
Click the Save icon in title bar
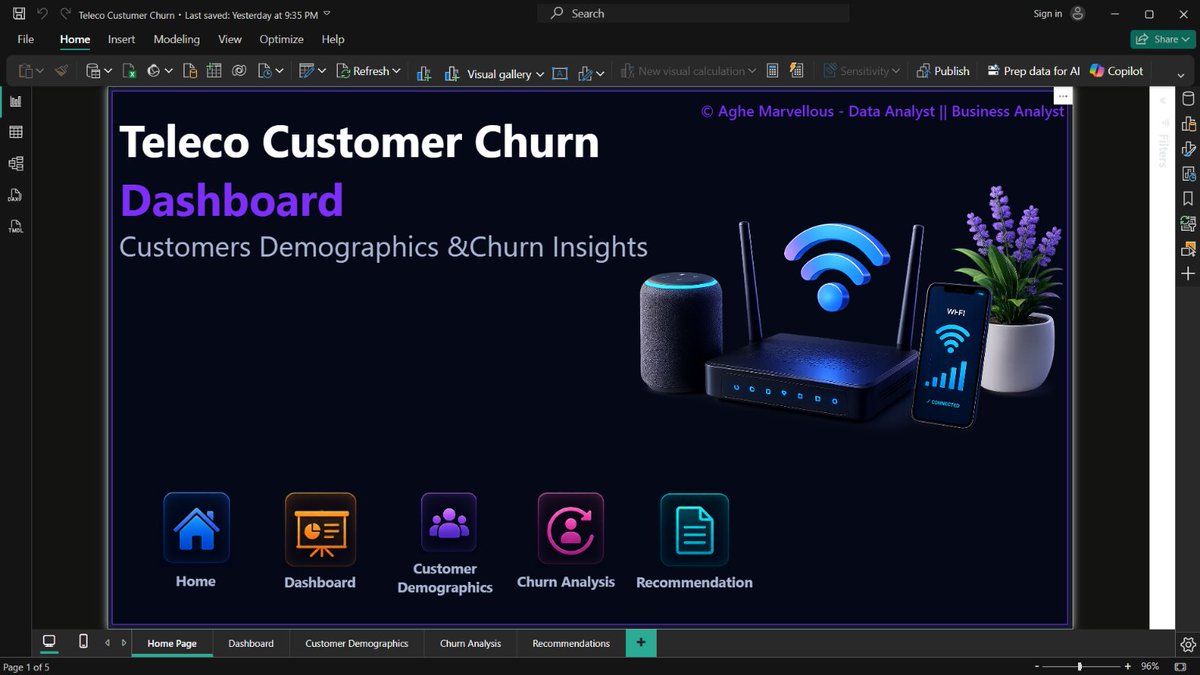click(x=19, y=14)
